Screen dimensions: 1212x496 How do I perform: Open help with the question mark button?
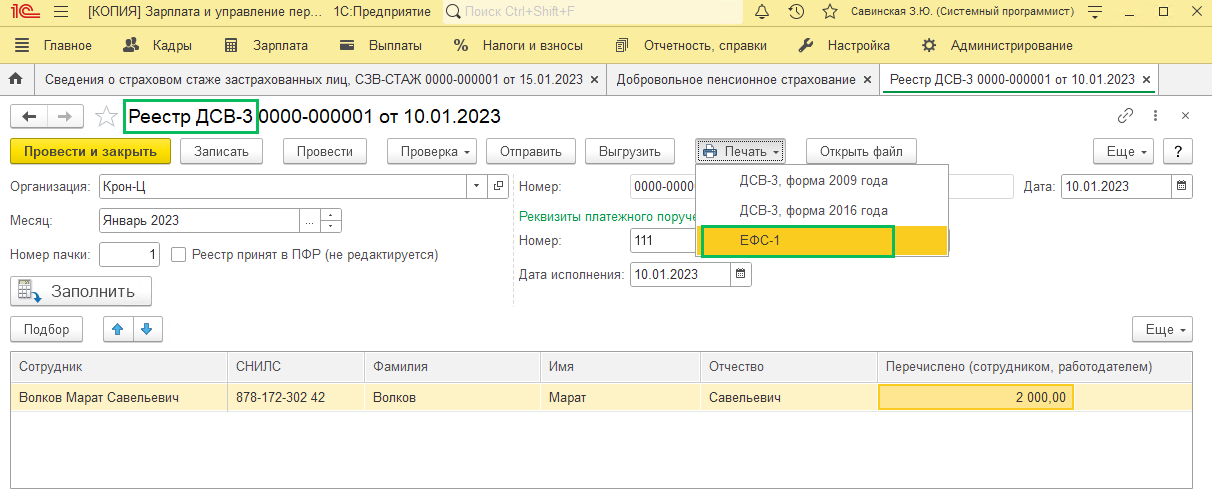pyautogui.click(x=1179, y=152)
